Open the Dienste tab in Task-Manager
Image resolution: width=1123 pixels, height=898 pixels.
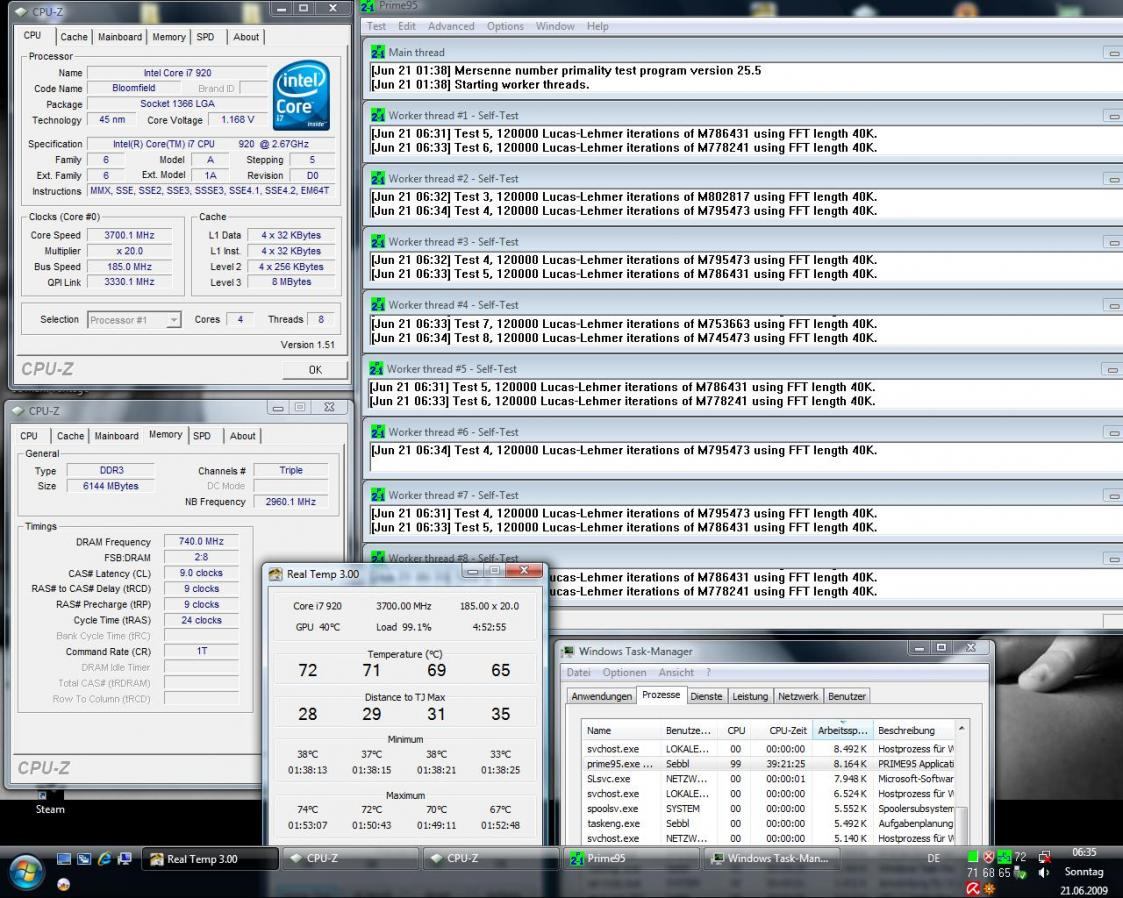tap(706, 696)
